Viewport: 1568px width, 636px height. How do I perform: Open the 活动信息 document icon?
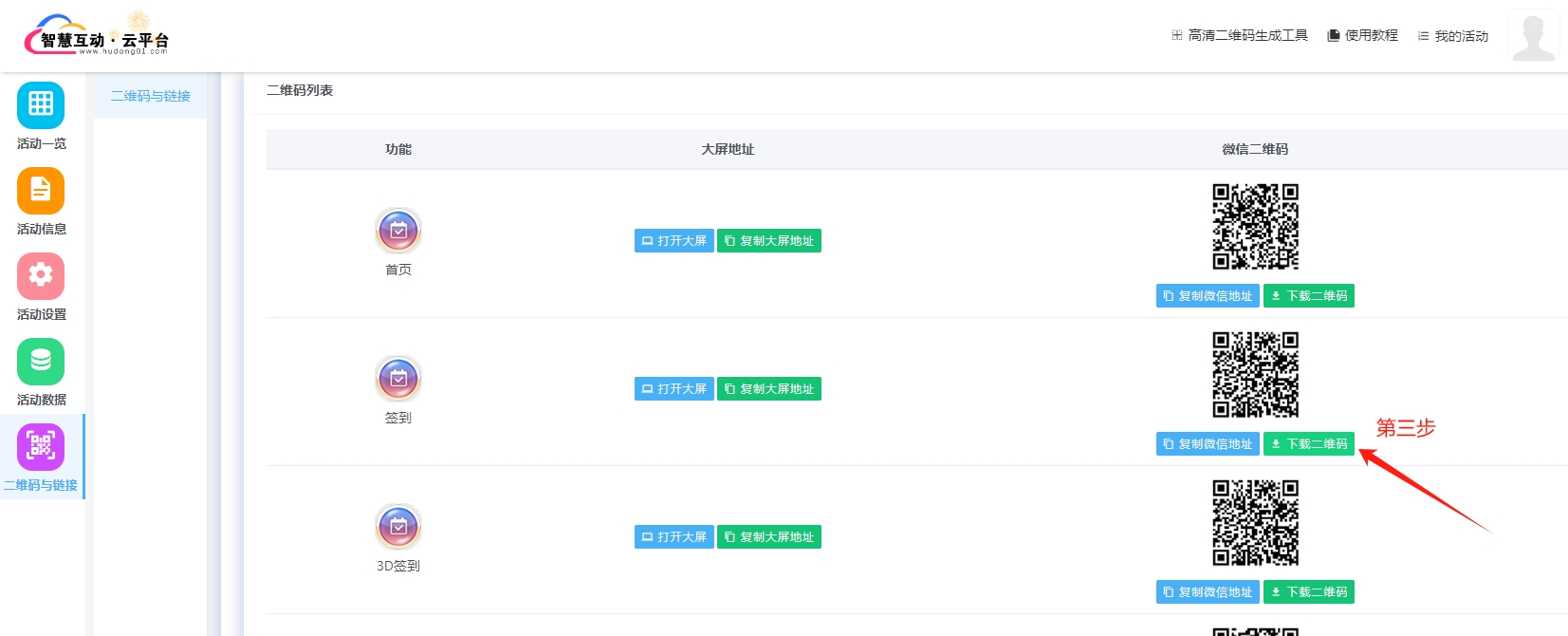(x=41, y=191)
